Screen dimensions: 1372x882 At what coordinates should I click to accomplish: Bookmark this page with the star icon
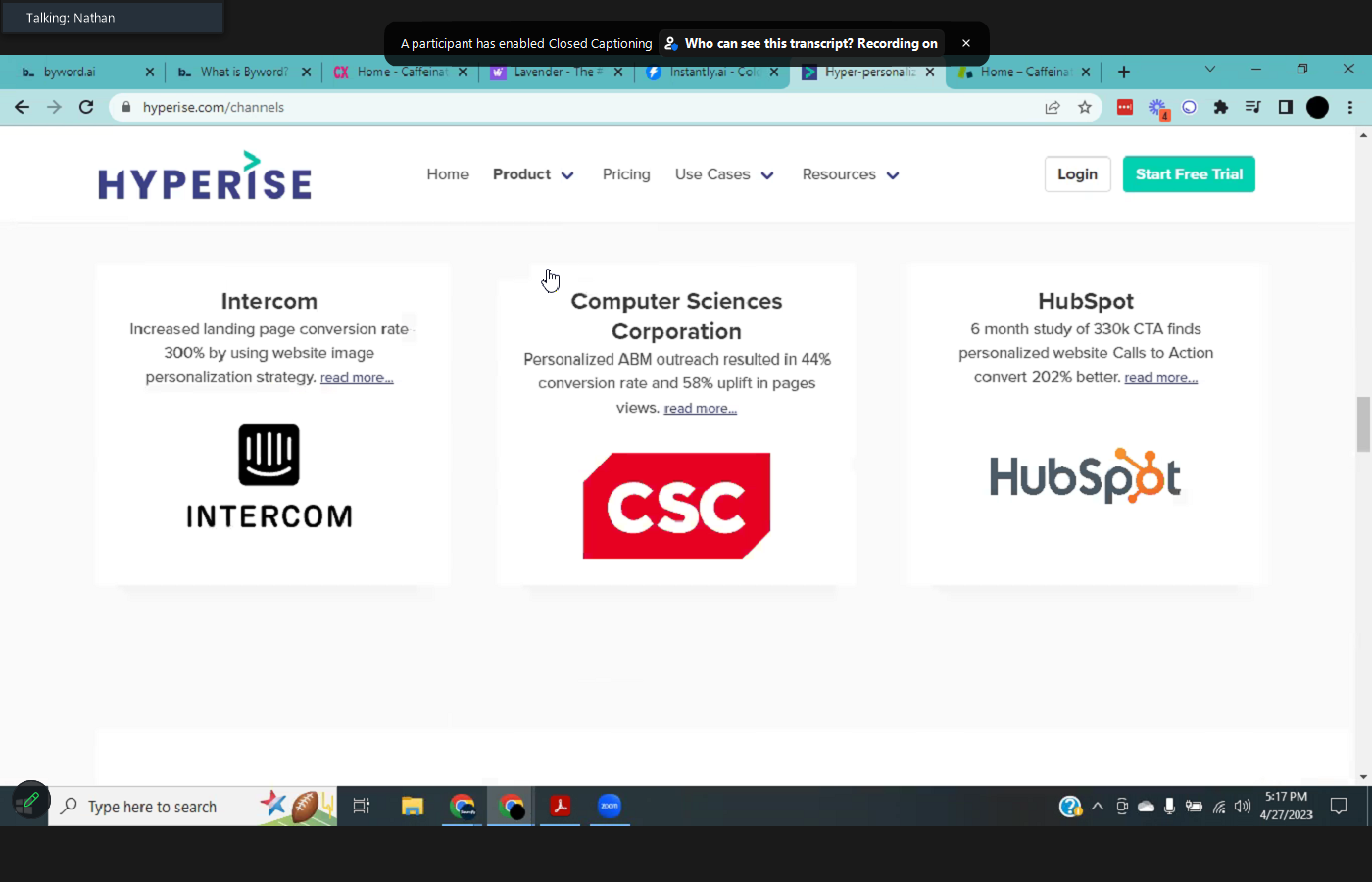tap(1084, 107)
